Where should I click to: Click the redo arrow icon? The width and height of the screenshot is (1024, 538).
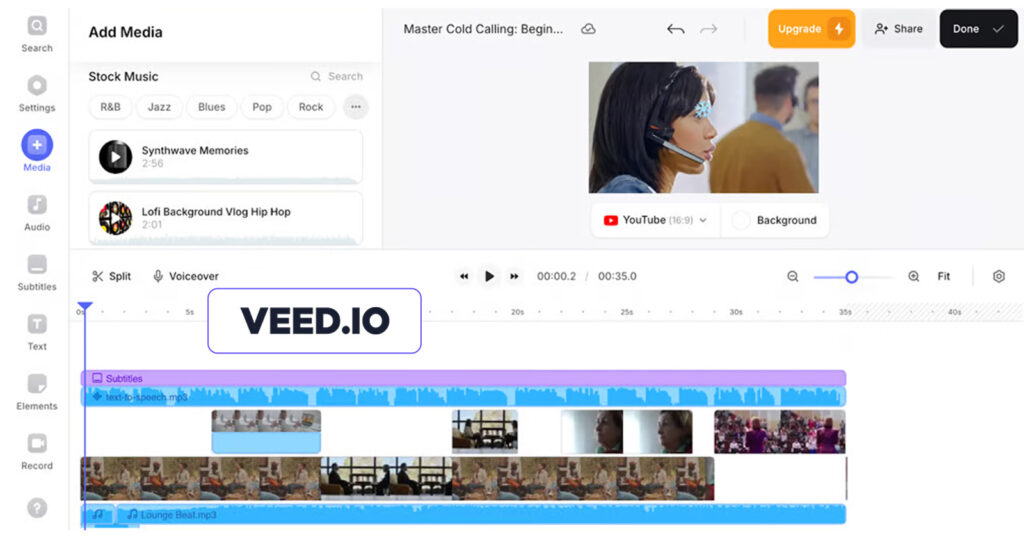pos(709,29)
